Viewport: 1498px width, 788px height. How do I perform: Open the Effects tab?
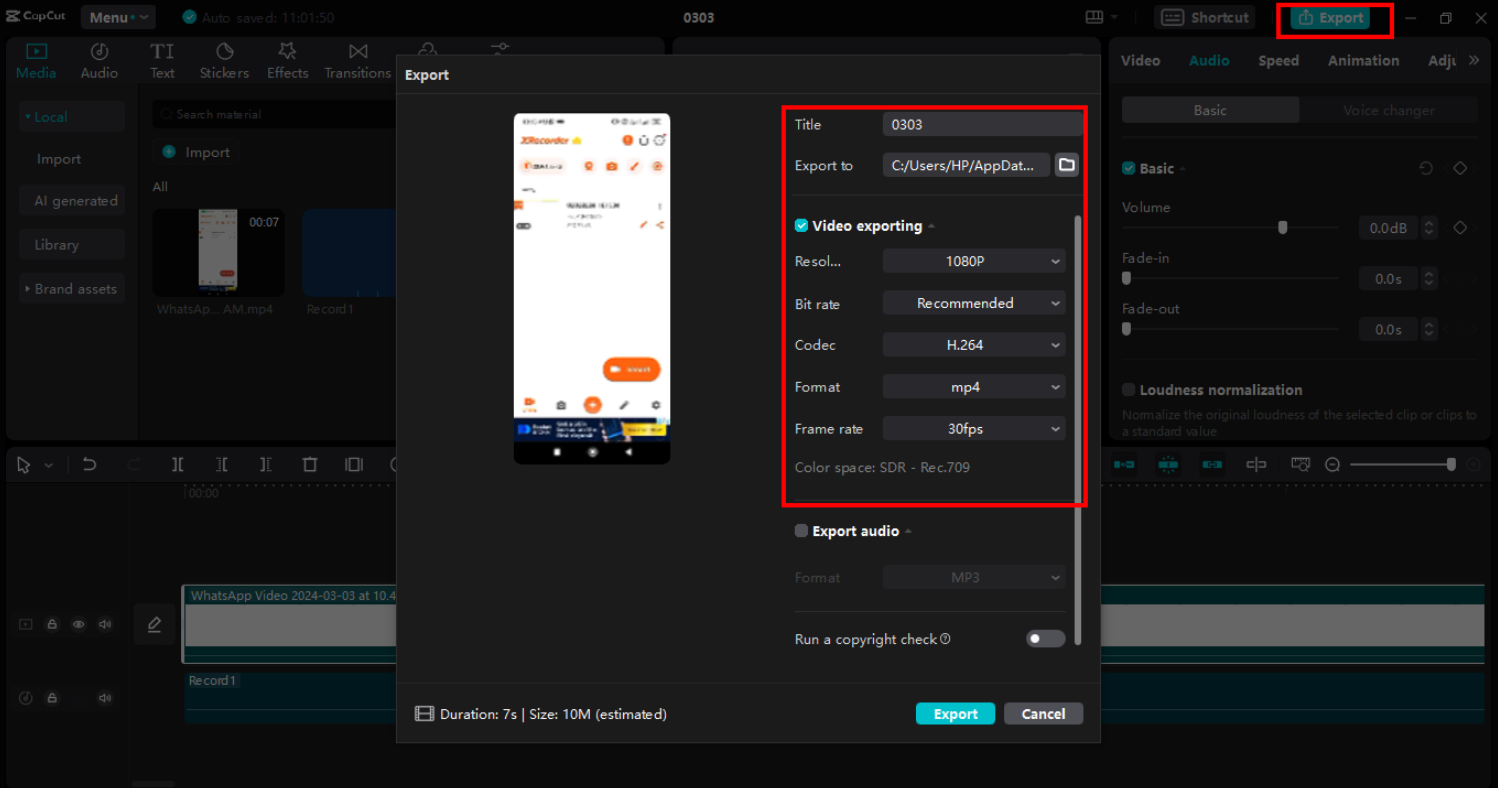pyautogui.click(x=287, y=61)
